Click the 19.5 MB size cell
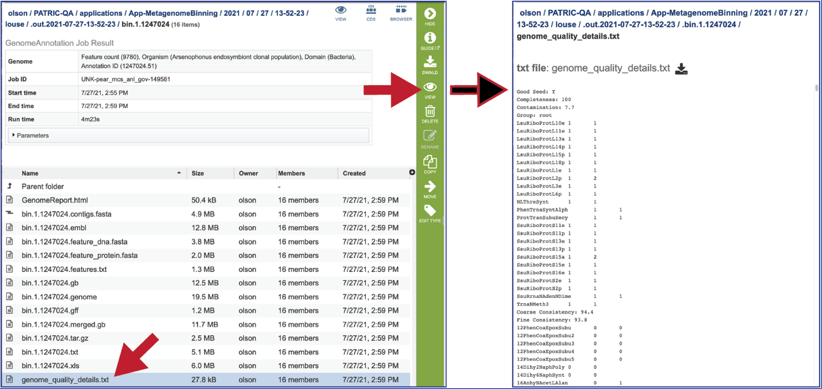Viewport: 822px width, 389px height. pos(203,297)
